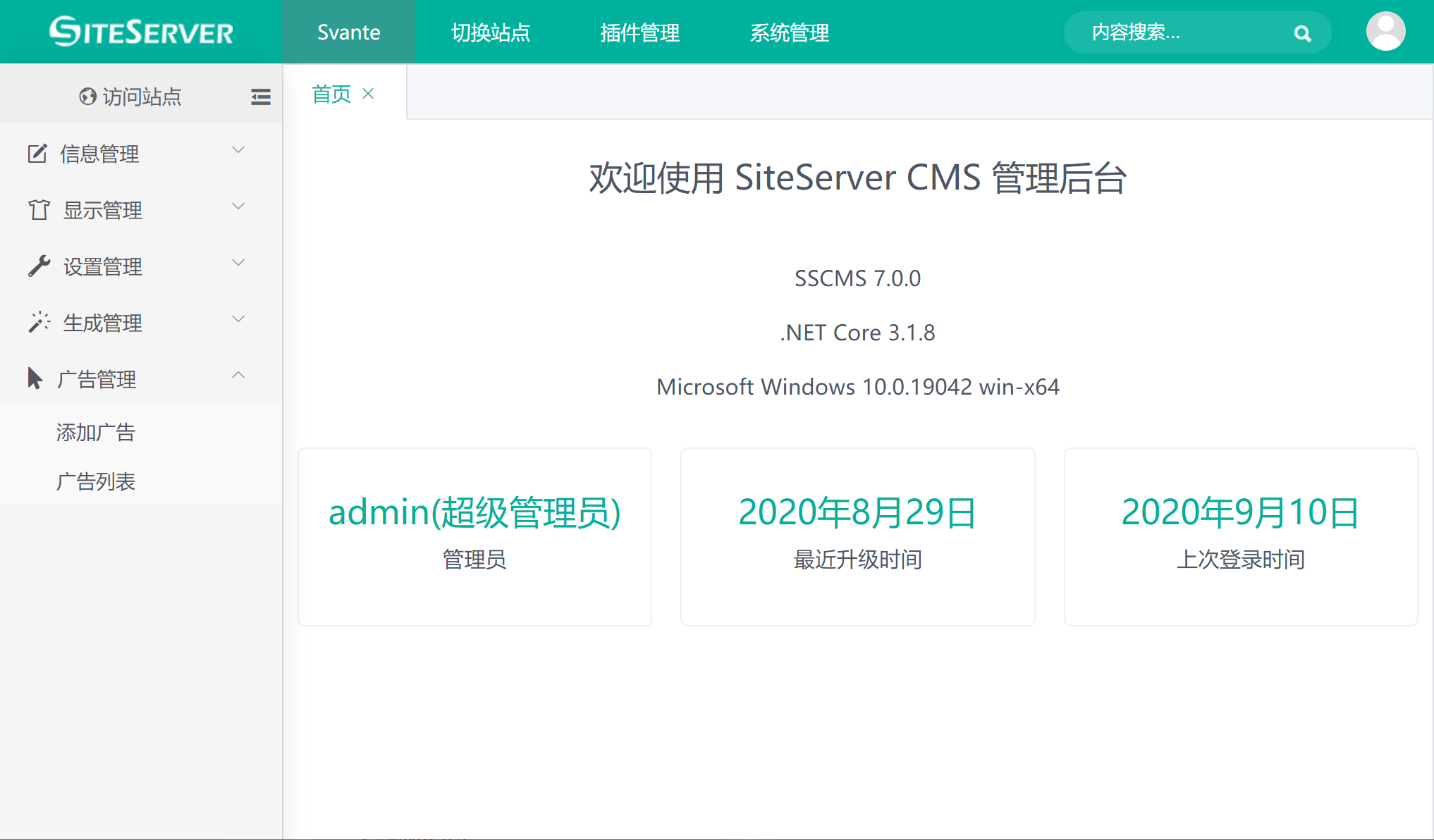1434x840 pixels.
Task: Toggle sidebar with the hamburger icon
Action: pos(260,97)
